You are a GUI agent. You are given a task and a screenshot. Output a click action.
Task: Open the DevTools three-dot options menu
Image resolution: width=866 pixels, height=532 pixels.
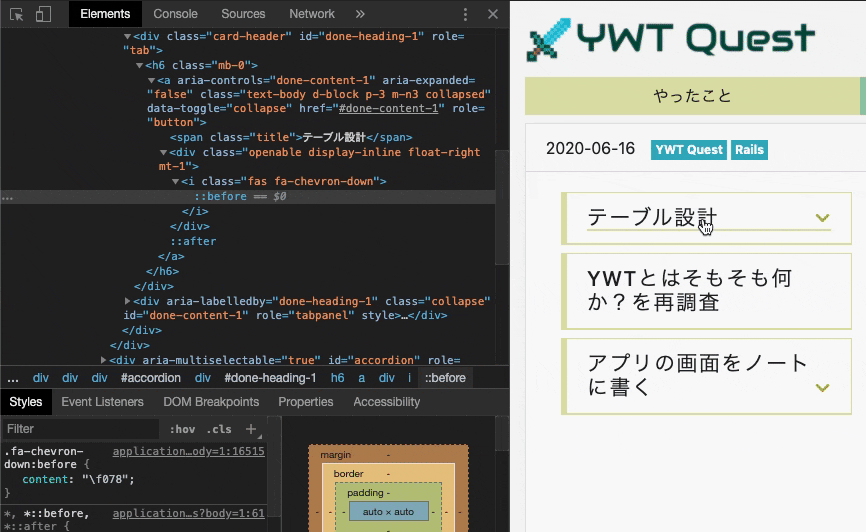pos(465,14)
